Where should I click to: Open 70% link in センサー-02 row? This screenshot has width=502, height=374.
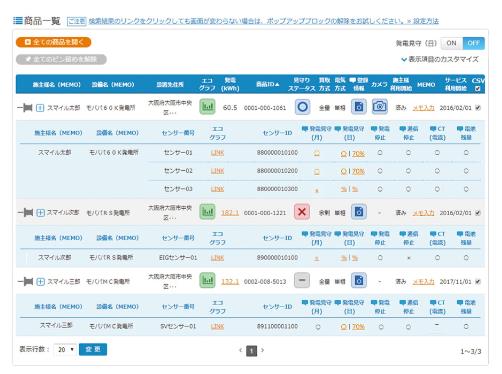[358, 171]
